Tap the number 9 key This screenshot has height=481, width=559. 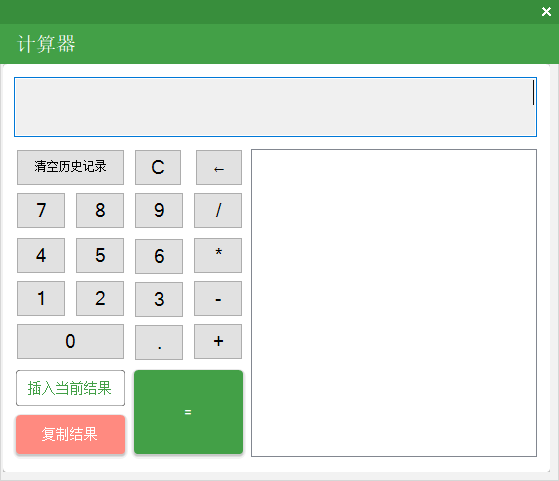(x=159, y=210)
